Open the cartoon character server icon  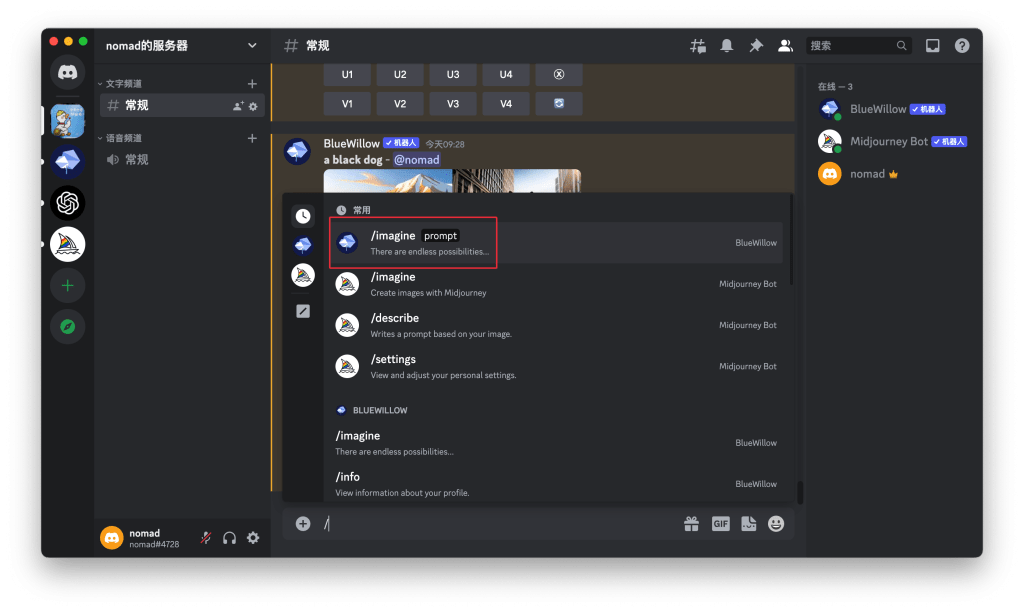67,121
